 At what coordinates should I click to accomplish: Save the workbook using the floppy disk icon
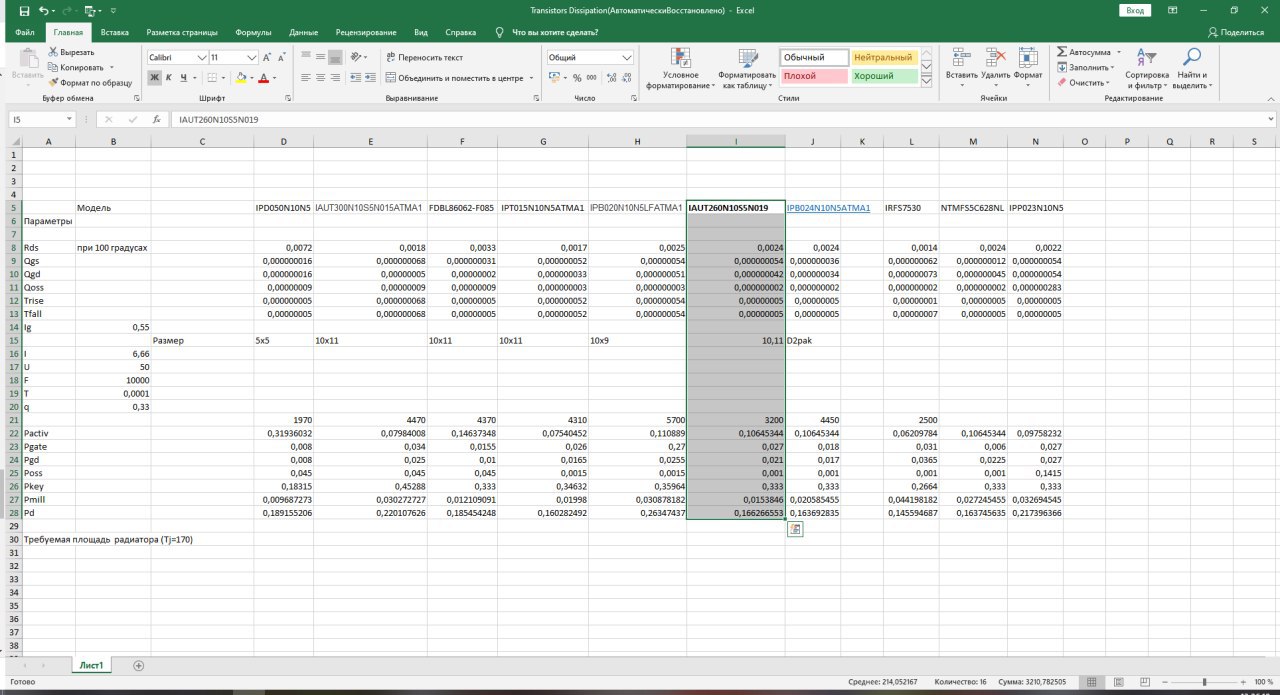pyautogui.click(x=24, y=10)
